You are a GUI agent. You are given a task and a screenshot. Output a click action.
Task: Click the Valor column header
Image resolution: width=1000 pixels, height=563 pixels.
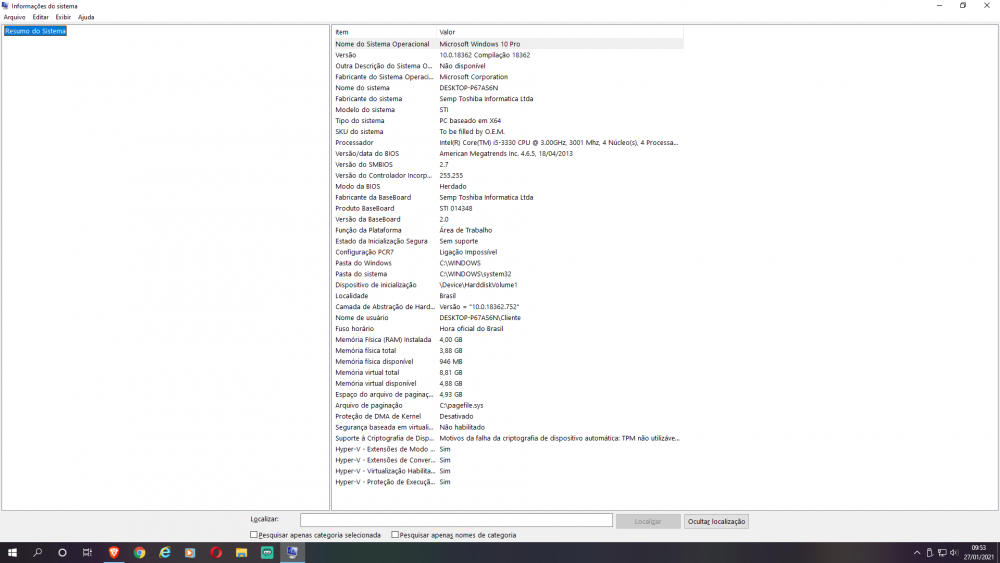point(559,32)
